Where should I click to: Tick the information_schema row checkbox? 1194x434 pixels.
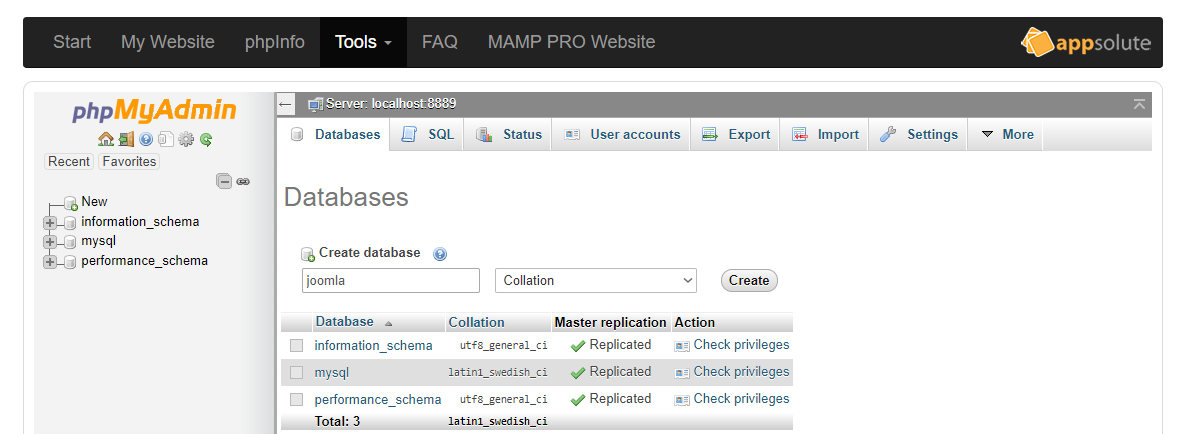click(296, 346)
